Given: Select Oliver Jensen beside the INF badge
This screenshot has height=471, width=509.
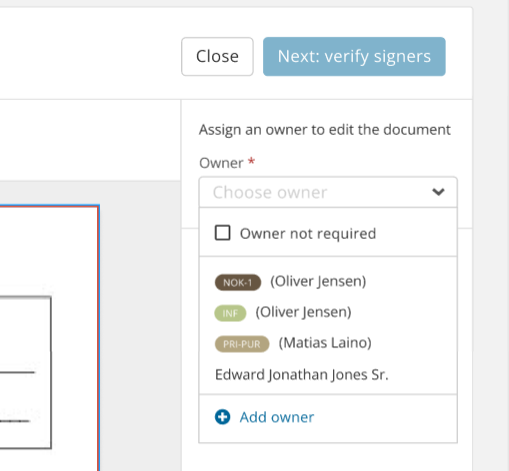Looking at the screenshot, I should 303,312.
